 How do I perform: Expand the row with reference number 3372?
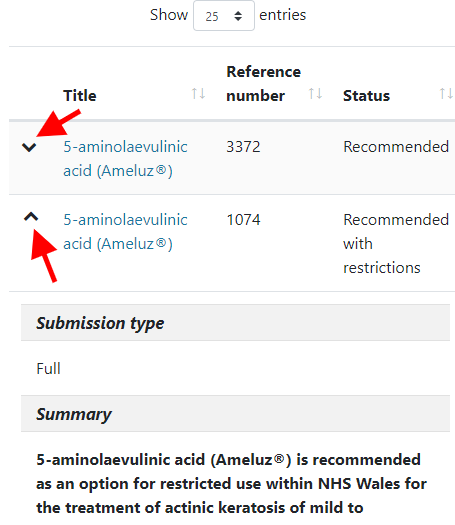(29, 147)
